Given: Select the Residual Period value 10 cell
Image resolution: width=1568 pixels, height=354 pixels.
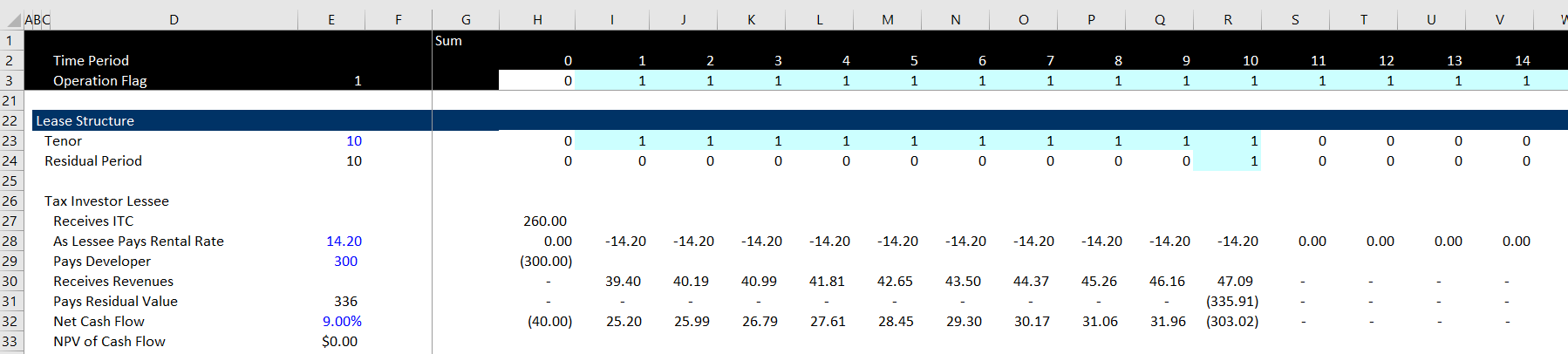Looking at the screenshot, I should [353, 161].
